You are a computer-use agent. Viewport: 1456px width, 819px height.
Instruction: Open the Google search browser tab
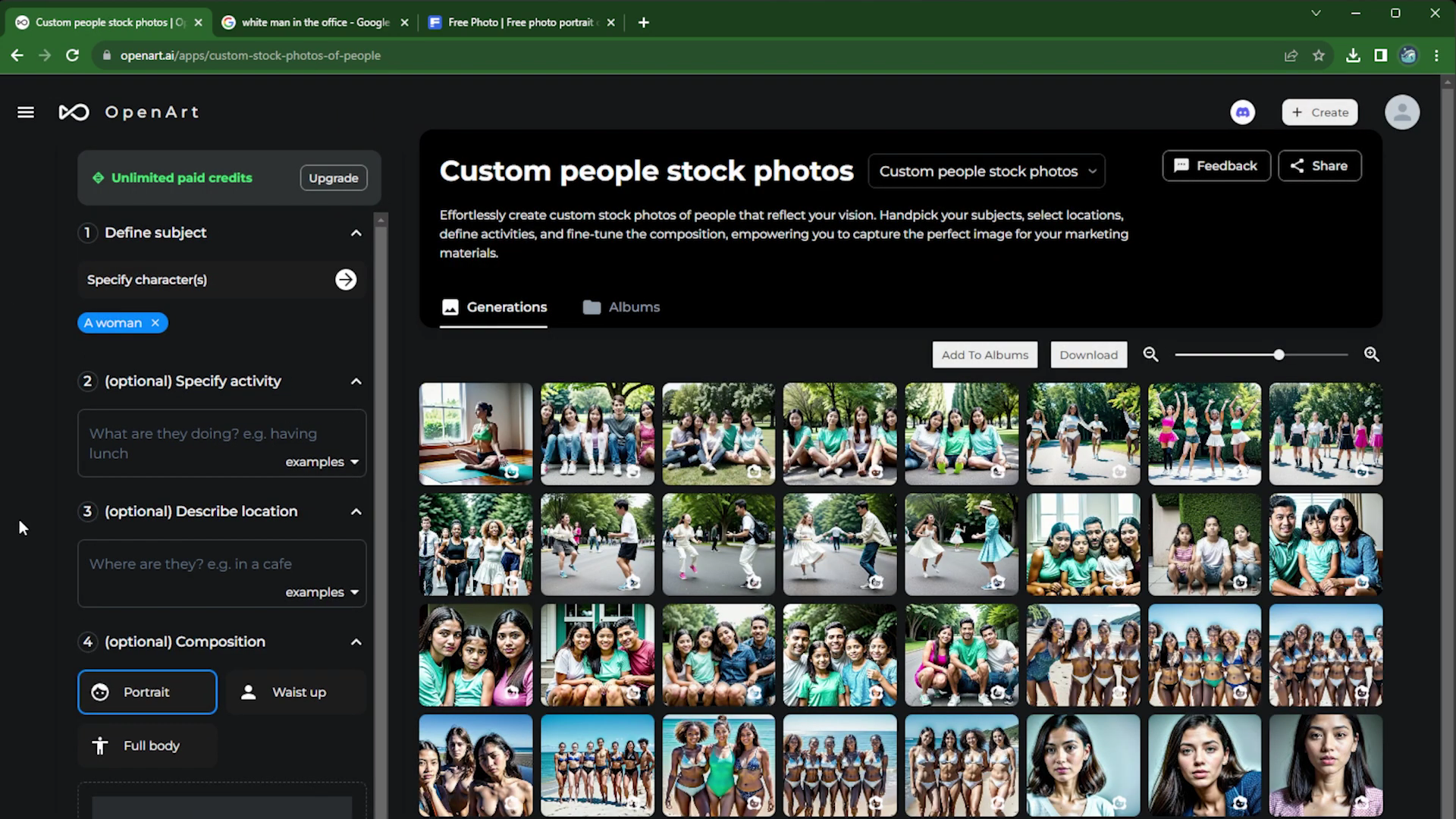click(x=311, y=22)
